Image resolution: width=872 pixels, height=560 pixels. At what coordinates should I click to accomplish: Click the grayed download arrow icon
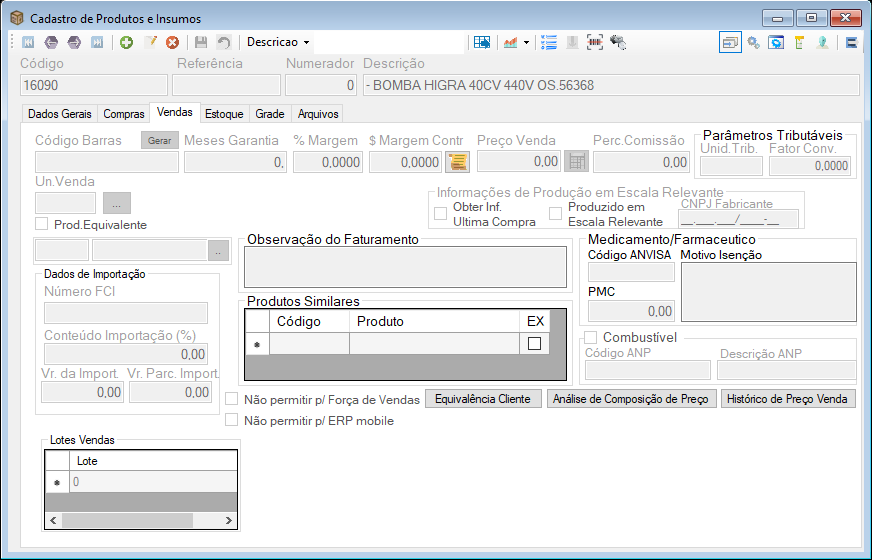tap(572, 42)
